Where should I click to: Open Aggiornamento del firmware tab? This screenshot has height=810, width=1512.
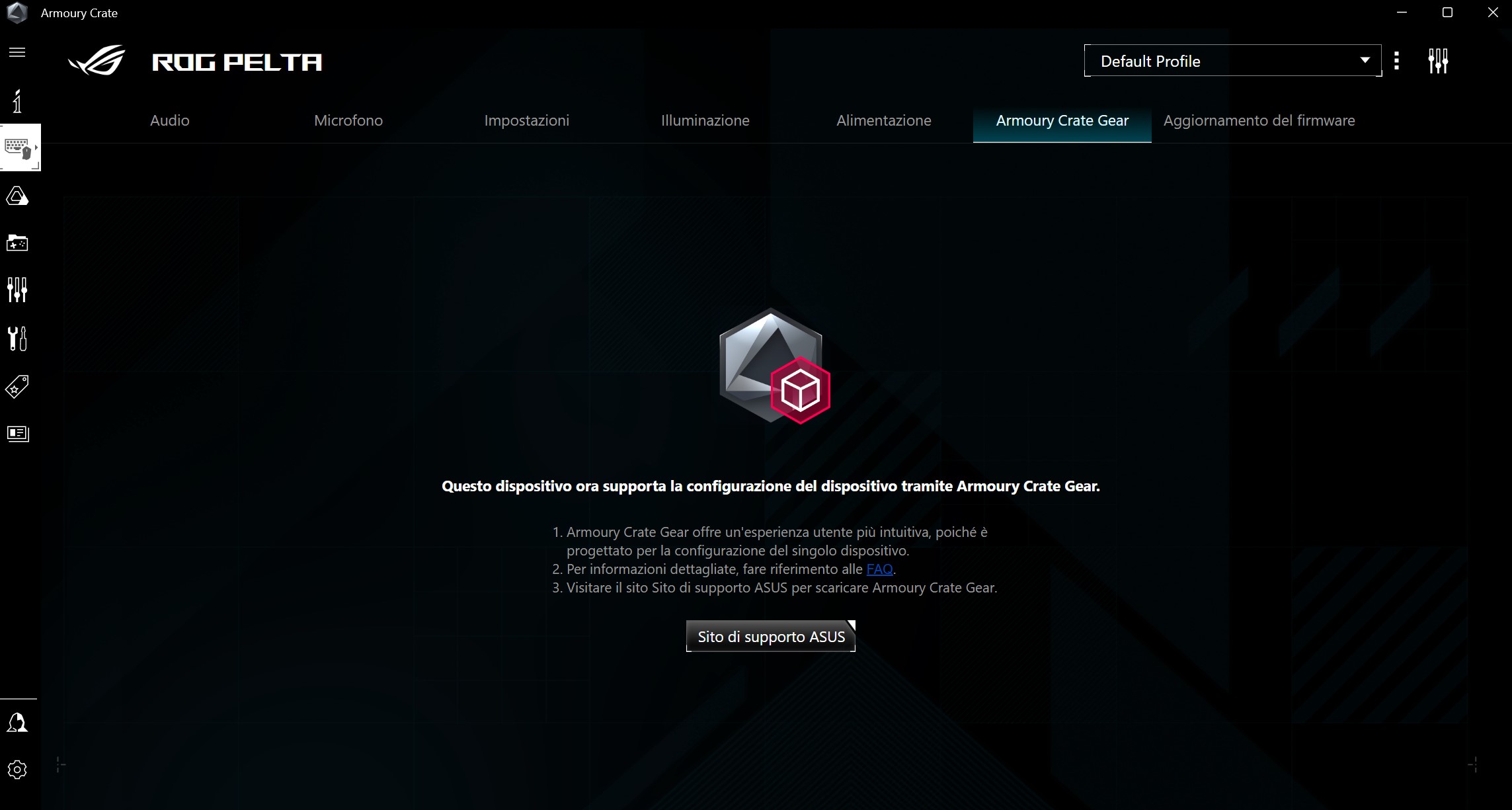coord(1259,121)
